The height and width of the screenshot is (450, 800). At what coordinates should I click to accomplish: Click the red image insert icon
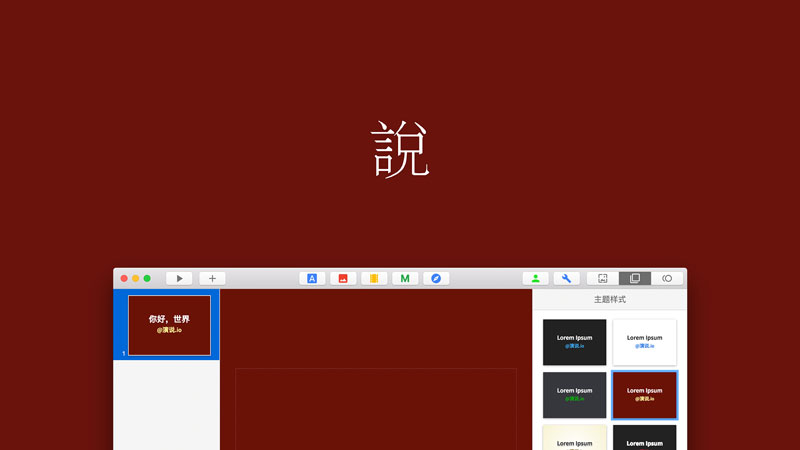pyautogui.click(x=343, y=278)
